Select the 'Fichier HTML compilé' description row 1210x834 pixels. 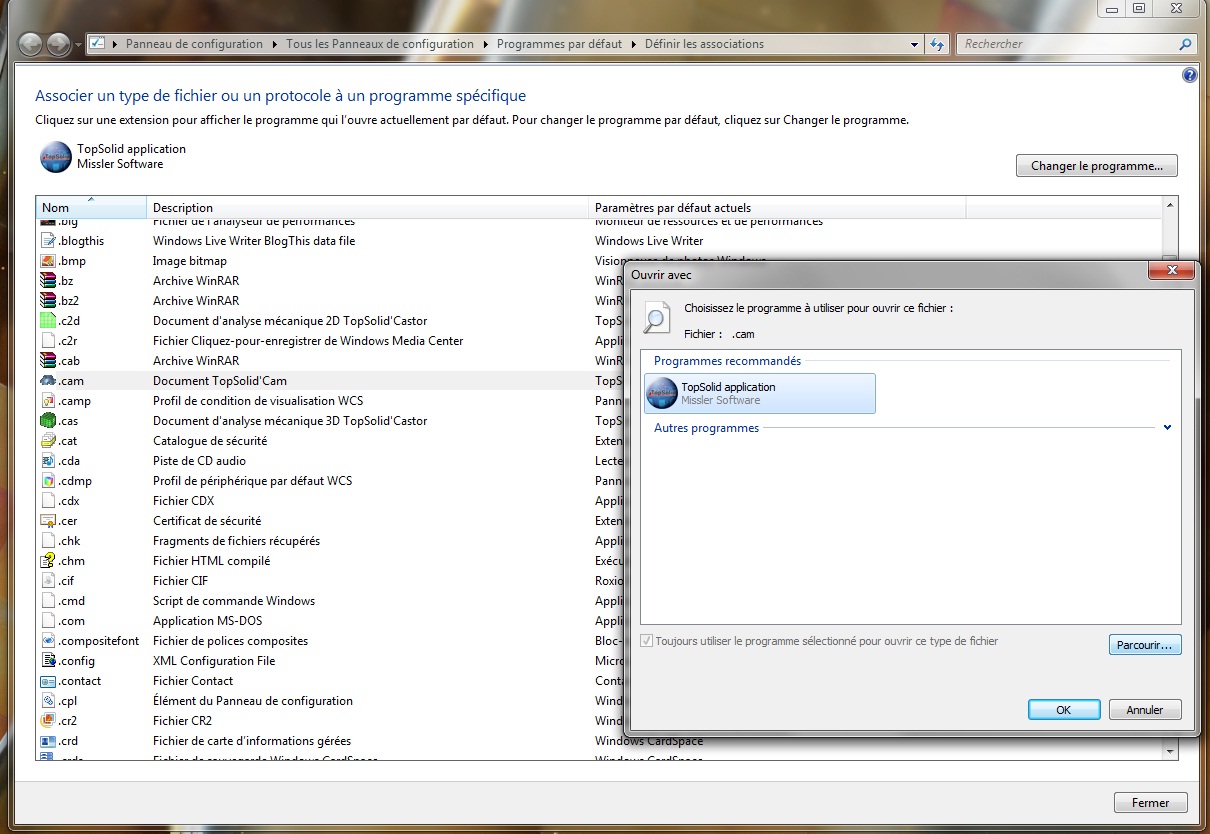tap(212, 561)
